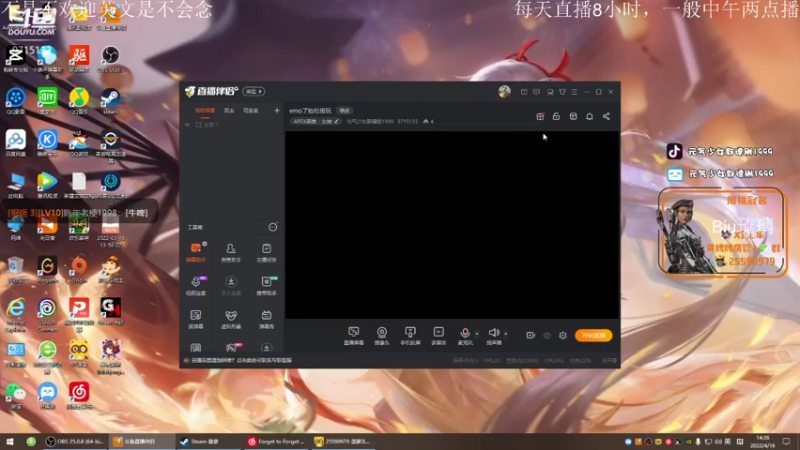Open the streamer tasks tool
Image resolution: width=800 pixels, height=450 pixels.
(x=266, y=252)
